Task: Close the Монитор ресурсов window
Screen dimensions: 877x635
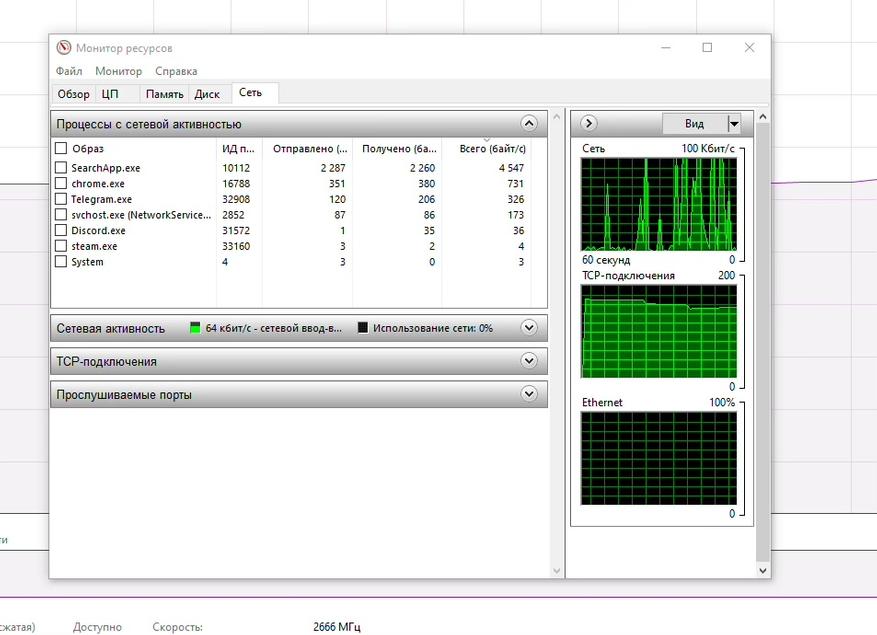Action: pyautogui.click(x=749, y=48)
